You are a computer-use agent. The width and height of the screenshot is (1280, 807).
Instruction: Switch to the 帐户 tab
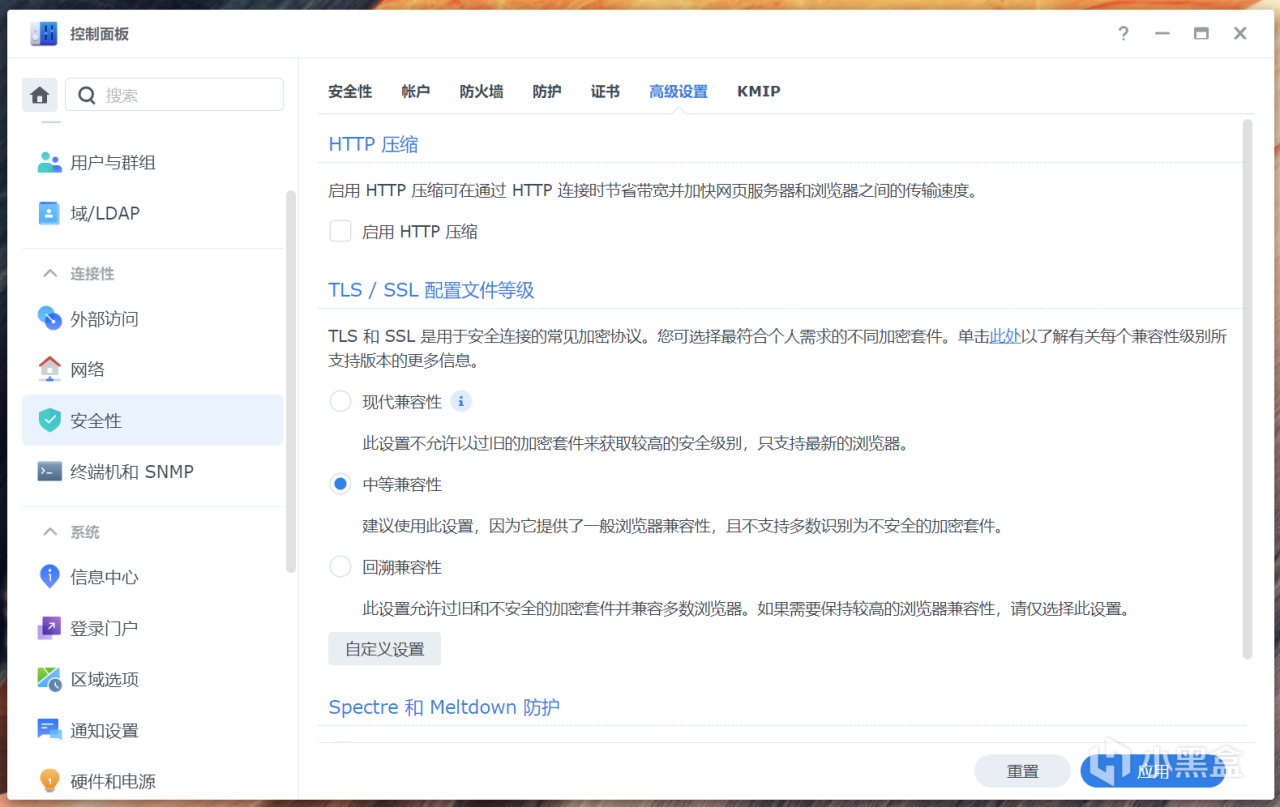416,92
